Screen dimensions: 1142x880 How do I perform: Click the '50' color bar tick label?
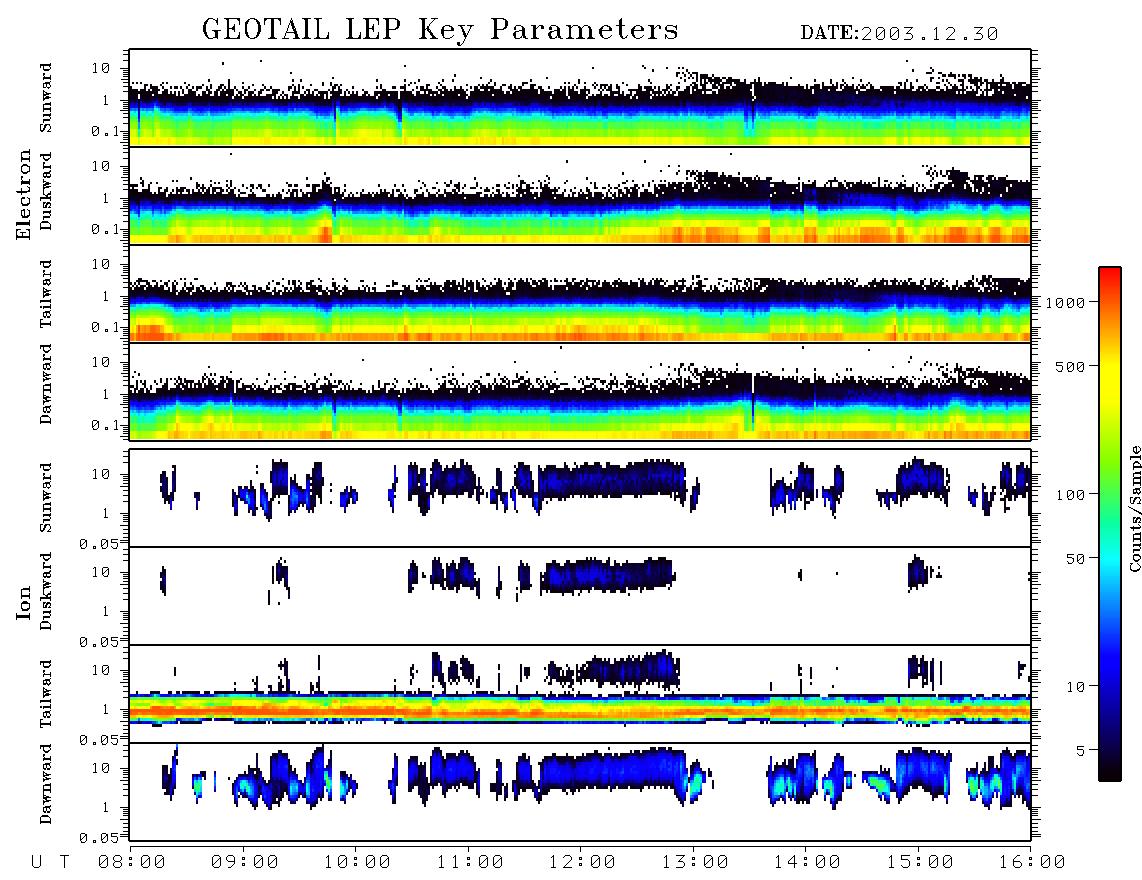pos(1075,559)
